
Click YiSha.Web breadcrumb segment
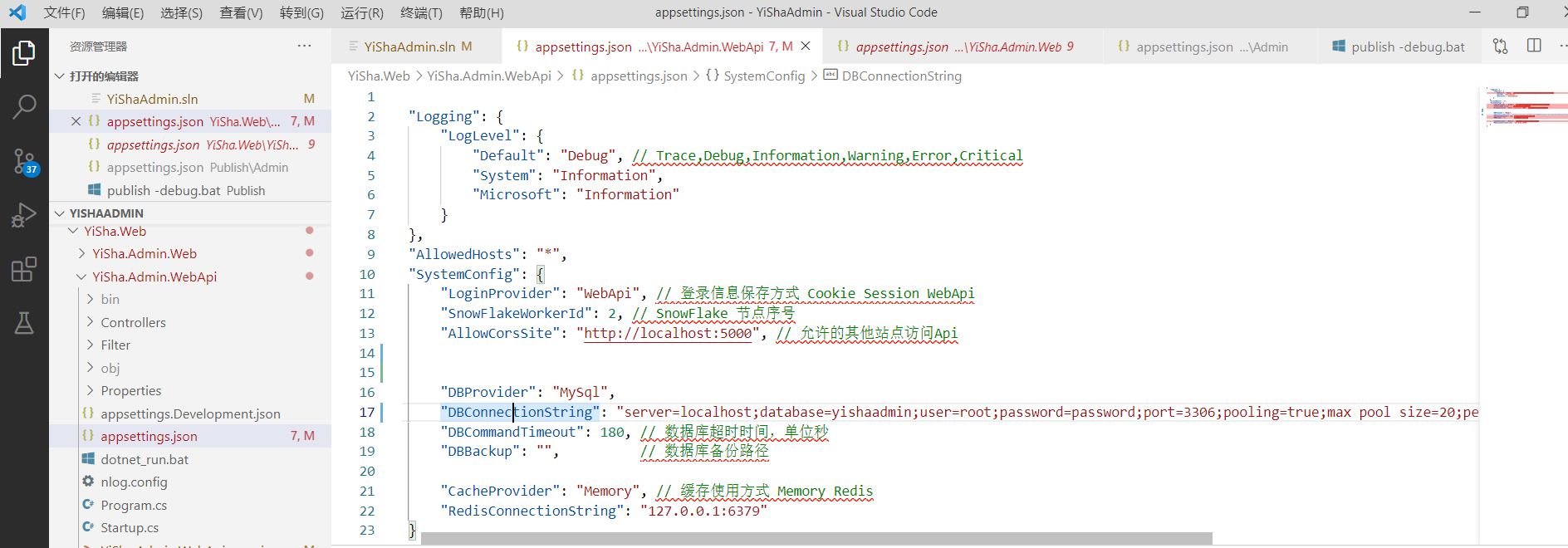click(379, 76)
